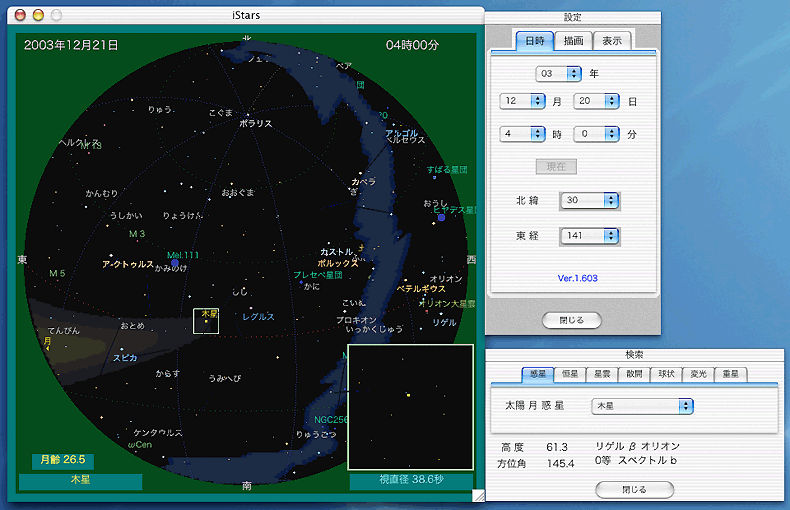The image size is (790, 510).
Task: Open the 太陽月惑星 dropdown showing 木星
Action: pyautogui.click(x=642, y=406)
